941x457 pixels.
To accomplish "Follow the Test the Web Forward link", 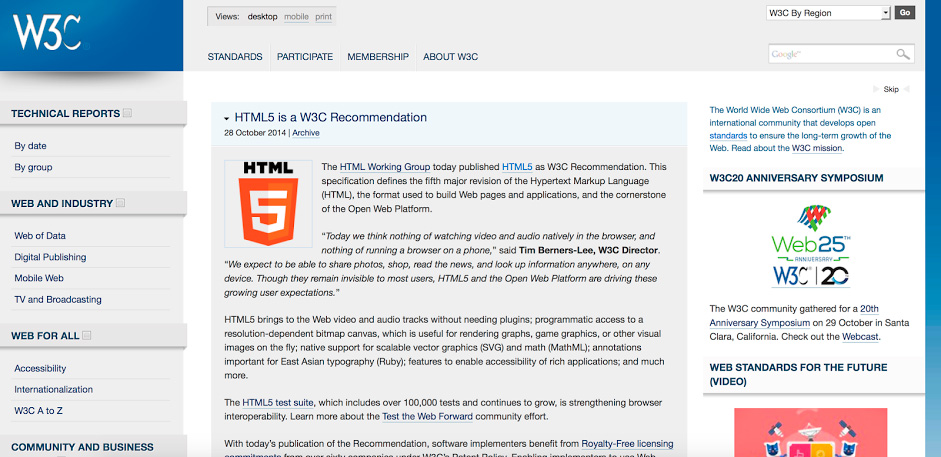I will coord(427,416).
